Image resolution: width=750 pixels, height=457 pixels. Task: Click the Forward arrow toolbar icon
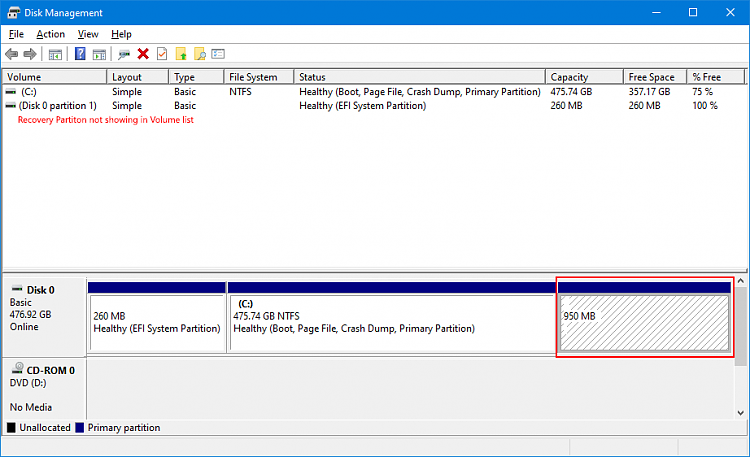[x=30, y=54]
